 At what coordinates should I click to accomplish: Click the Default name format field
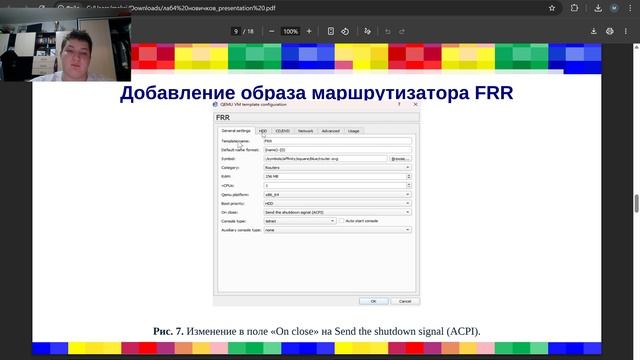pyautogui.click(x=338, y=150)
